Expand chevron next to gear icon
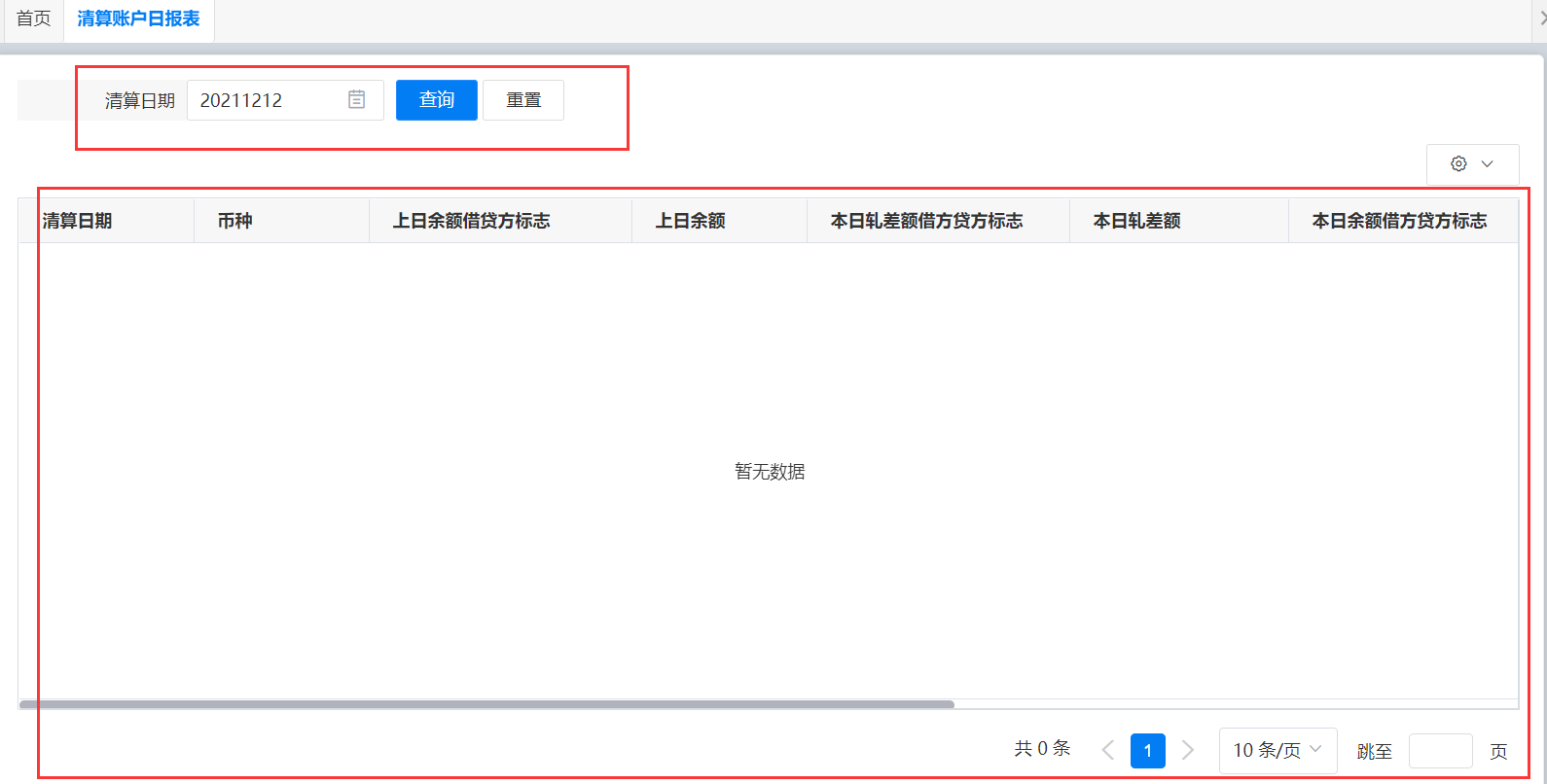The image size is (1547, 784). pyautogui.click(x=1487, y=163)
